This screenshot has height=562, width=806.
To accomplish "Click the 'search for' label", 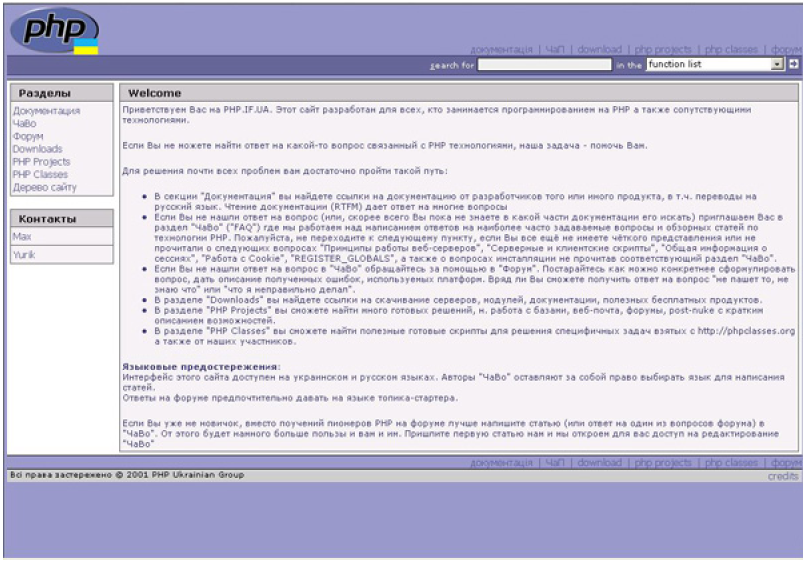I will click(x=452, y=65).
